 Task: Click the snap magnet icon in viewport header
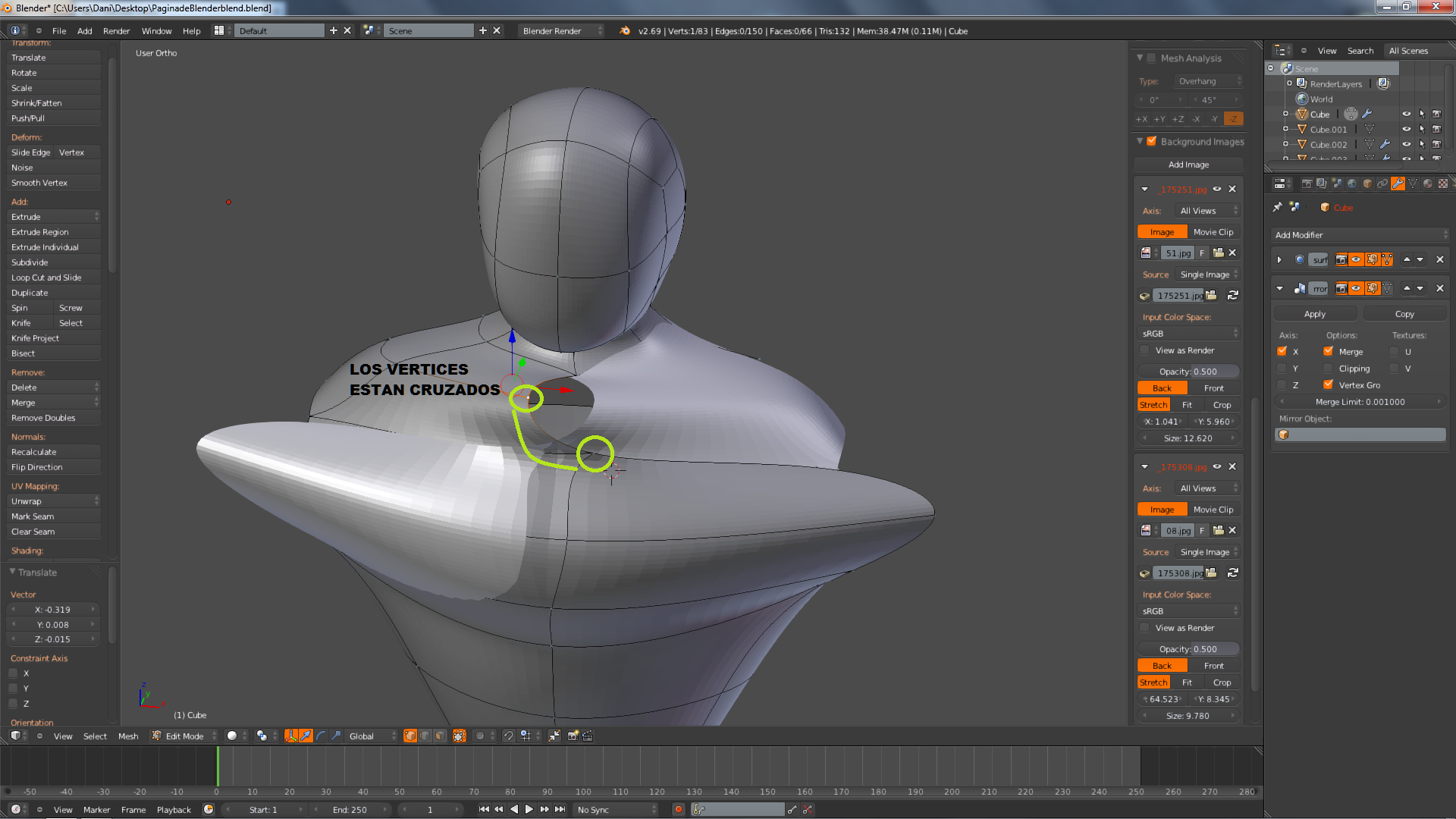click(x=508, y=736)
